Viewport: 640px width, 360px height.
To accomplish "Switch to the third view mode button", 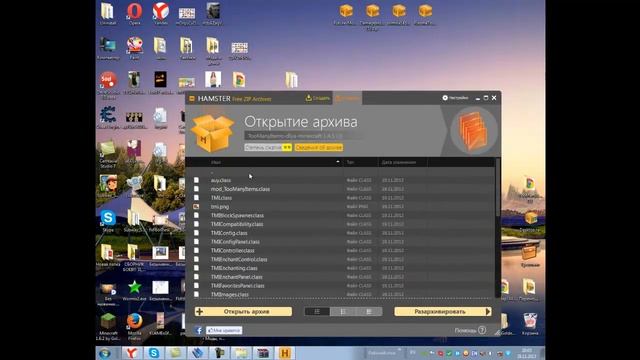I will pos(369,312).
